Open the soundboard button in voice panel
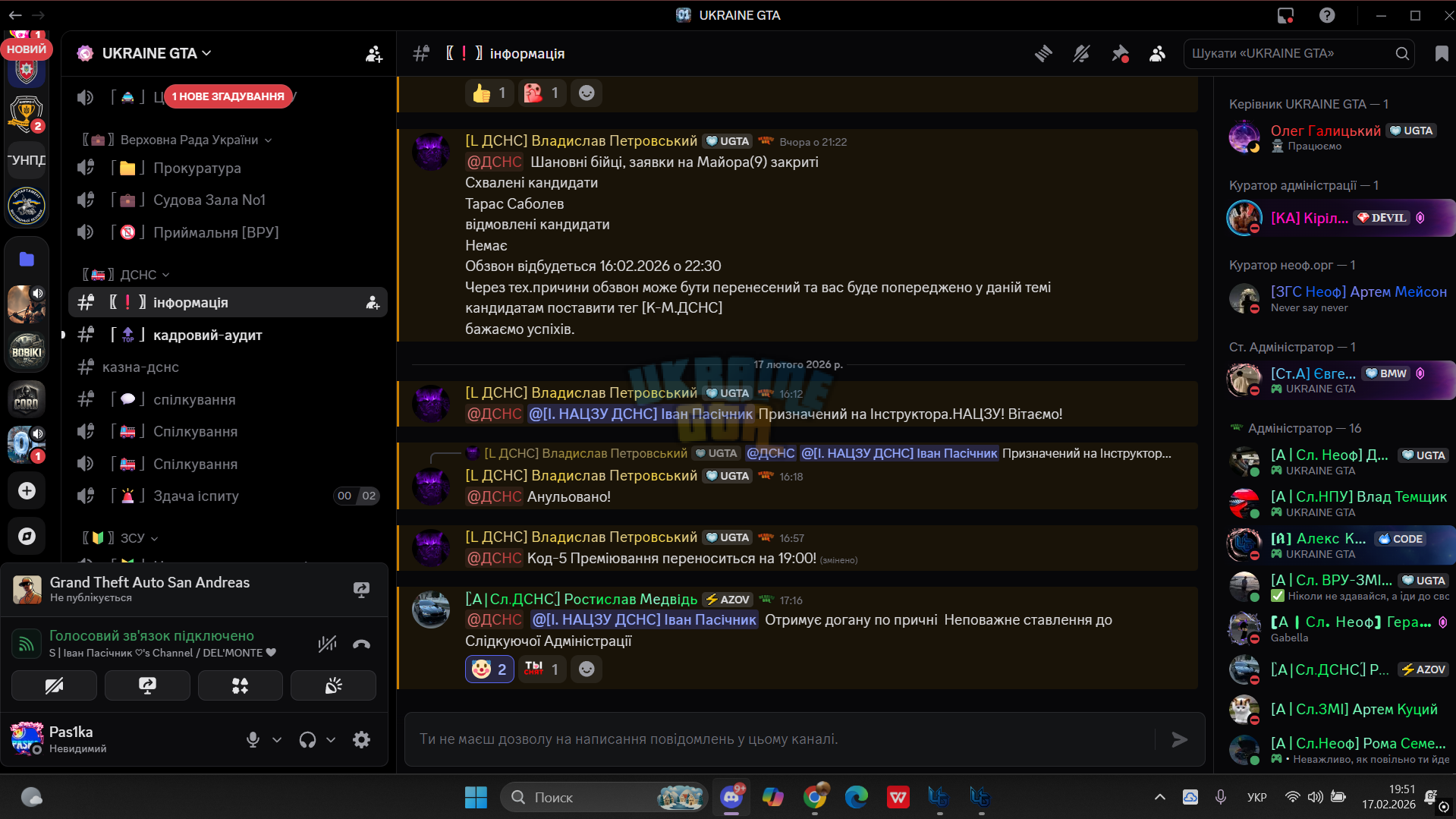 (x=334, y=686)
